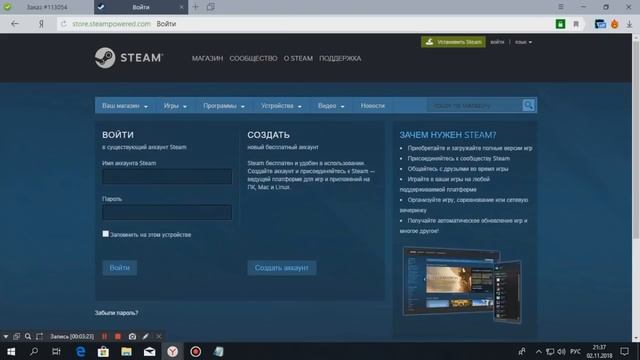The width and height of the screenshot is (640, 360).
Task: Click the Yandex Browser taskbar icon
Action: point(173,351)
